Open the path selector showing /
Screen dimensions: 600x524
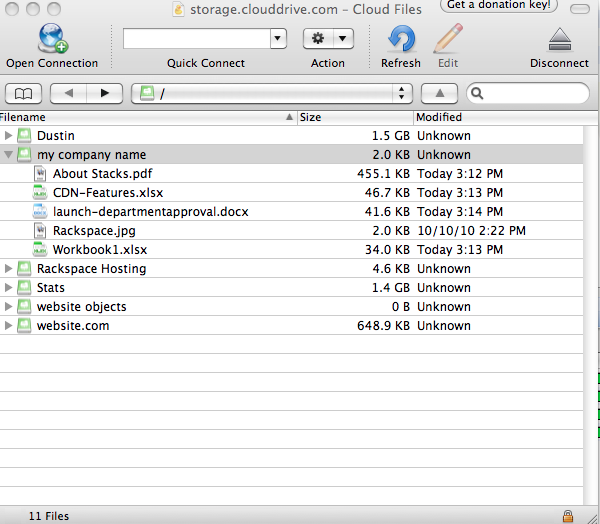click(272, 93)
